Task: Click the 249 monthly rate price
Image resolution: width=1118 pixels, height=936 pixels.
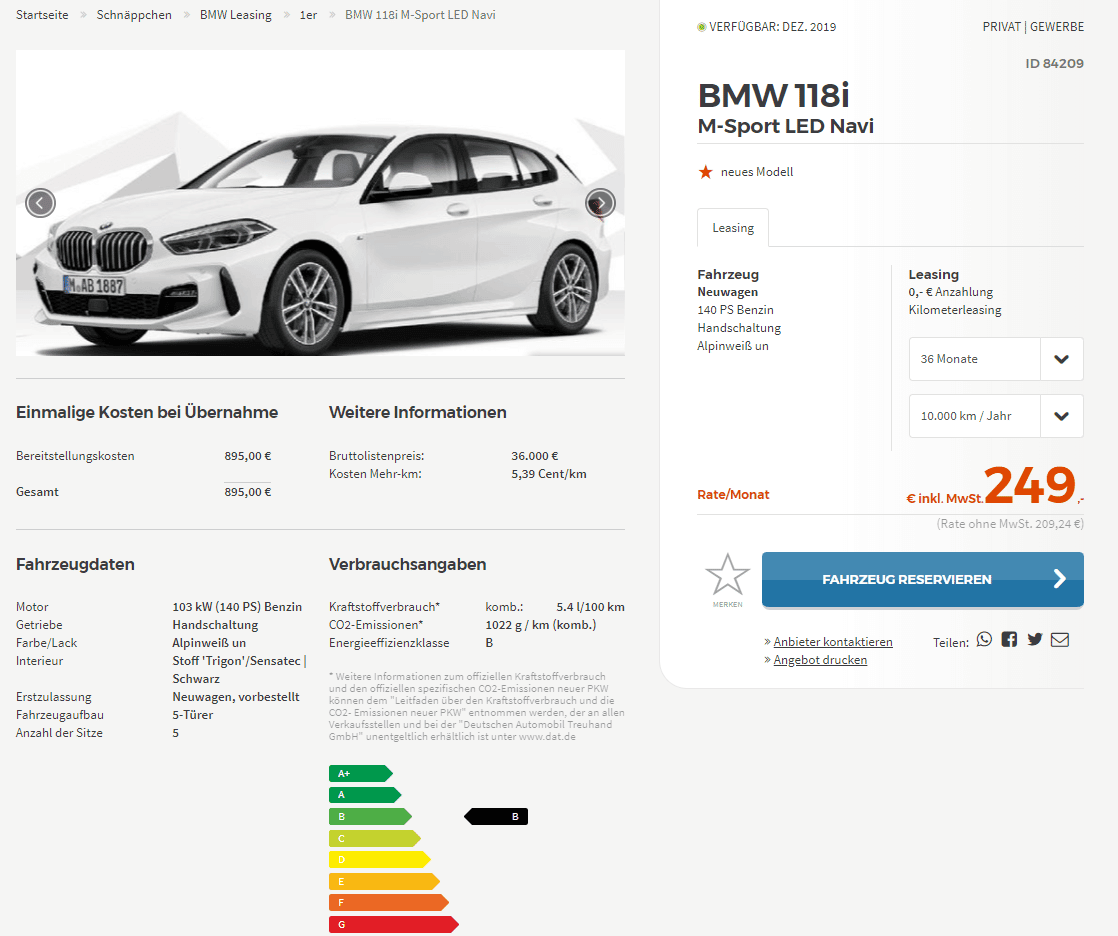Action: pos(1030,485)
